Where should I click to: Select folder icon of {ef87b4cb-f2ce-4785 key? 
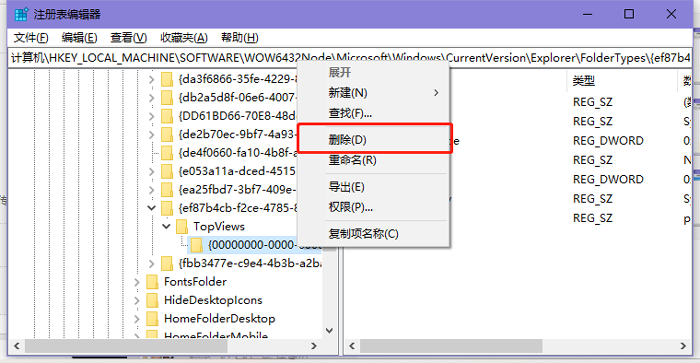(x=167, y=208)
